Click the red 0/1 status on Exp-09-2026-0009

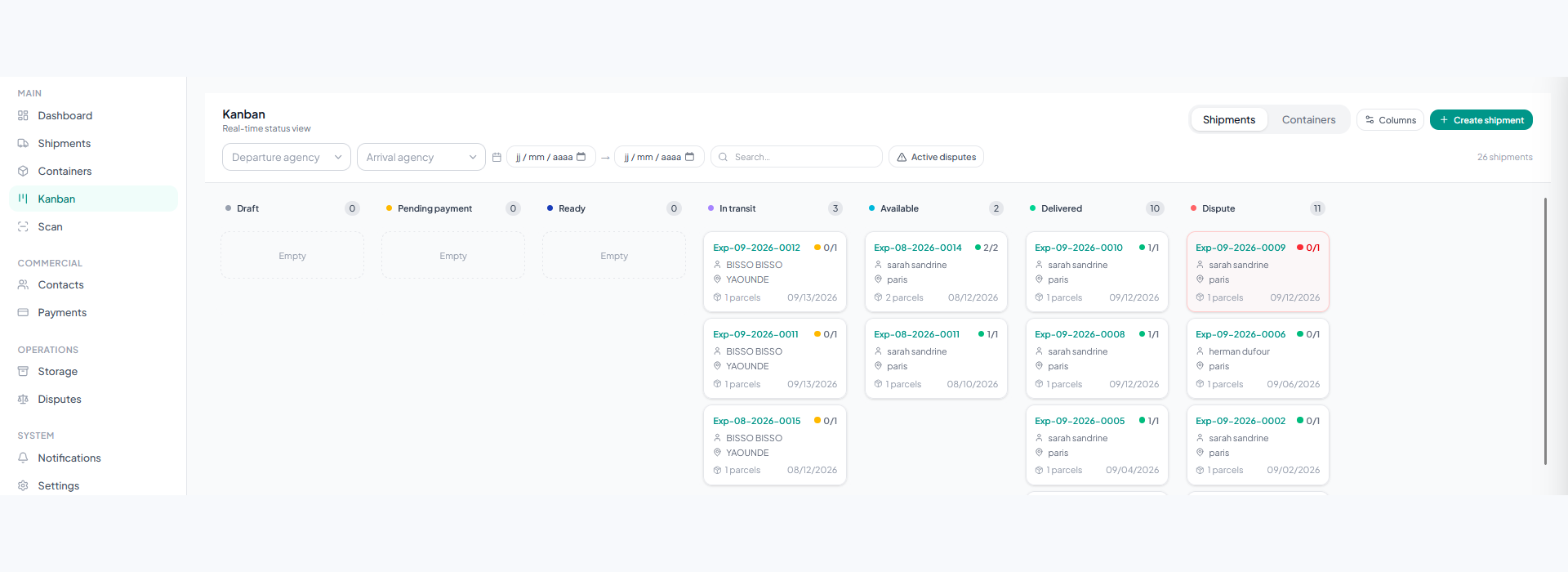click(x=1308, y=248)
